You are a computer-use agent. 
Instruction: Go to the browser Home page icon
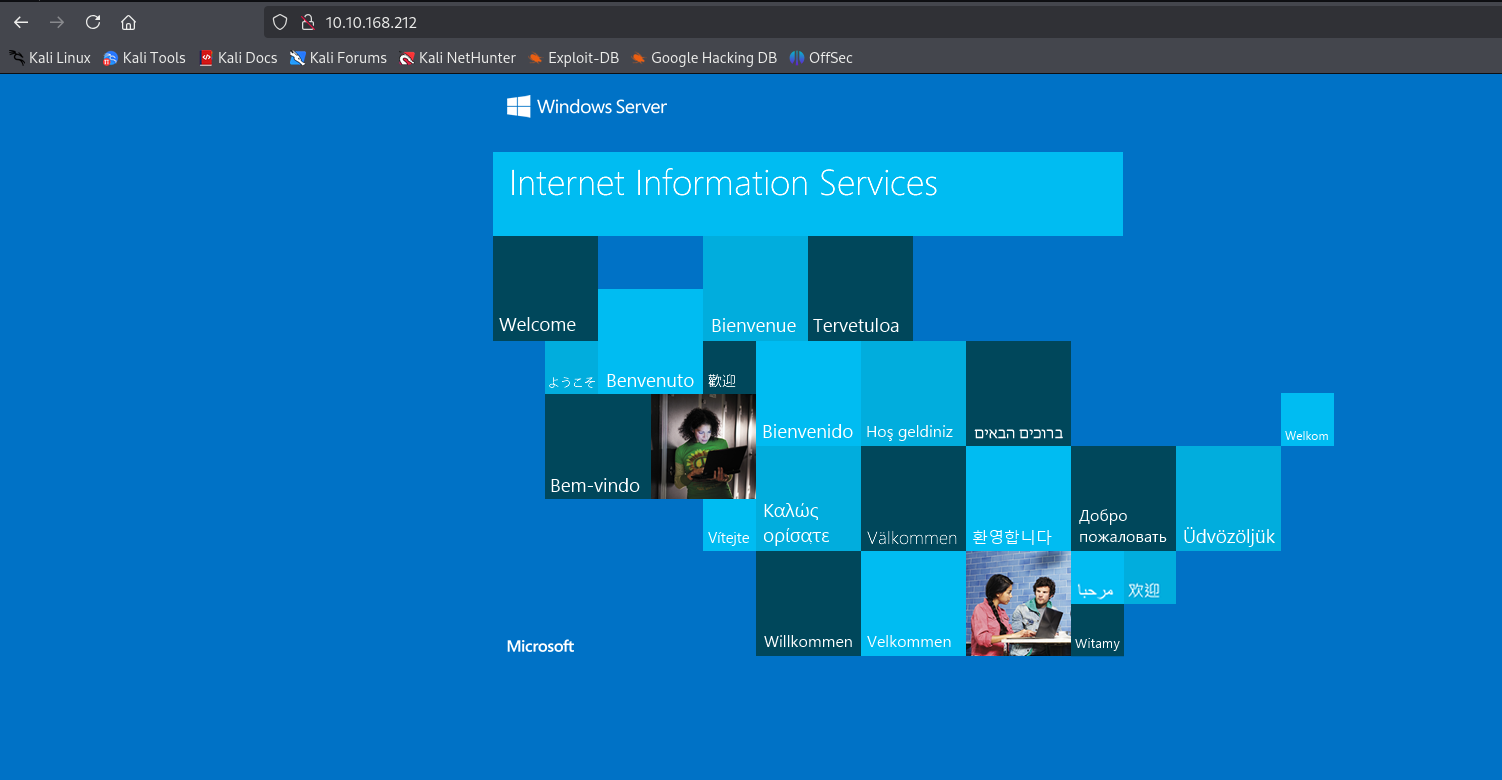click(128, 22)
